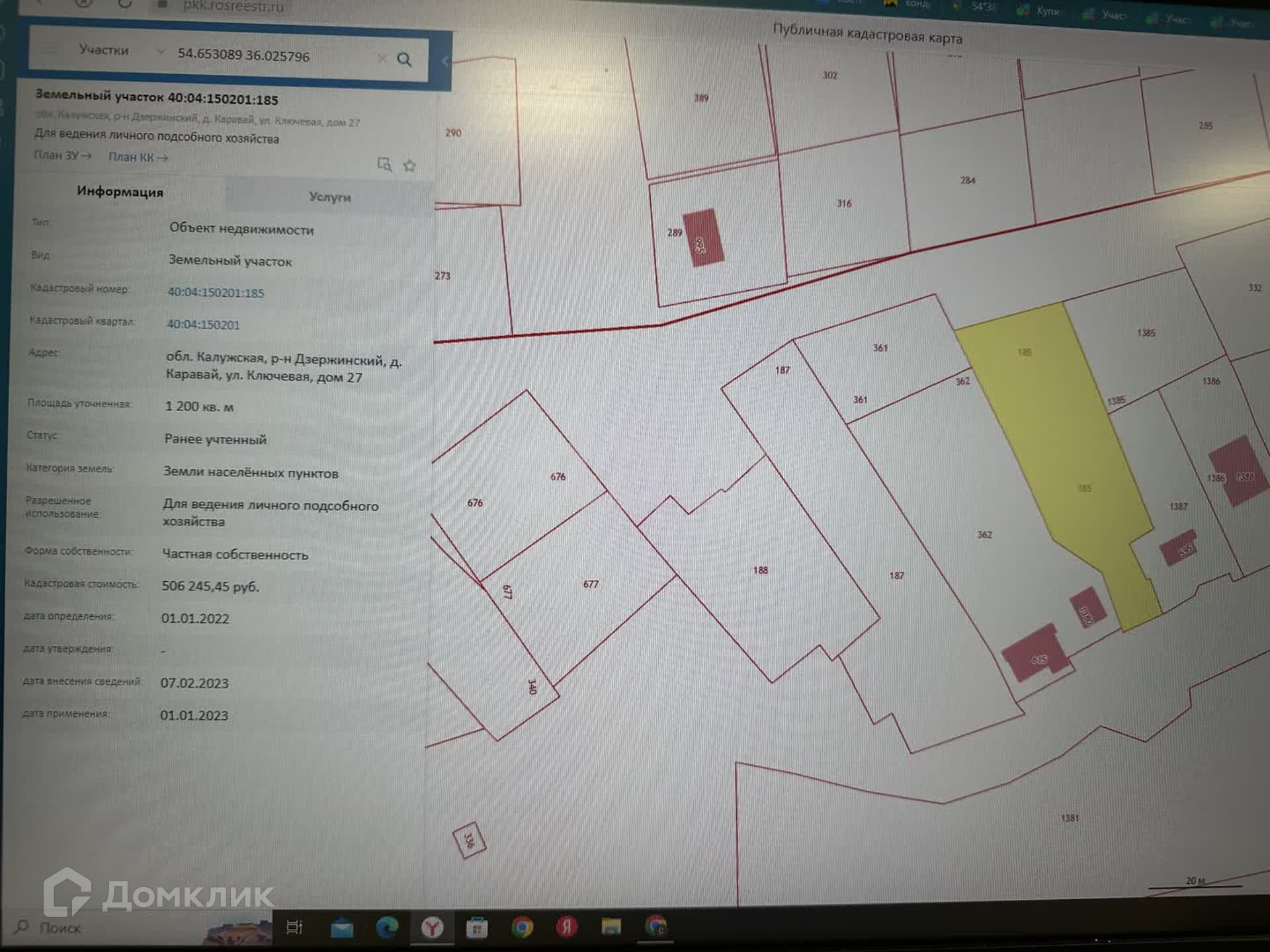Viewport: 1270px width, 952px height.
Task: Click inside the coordinates search input
Action: click(x=265, y=56)
